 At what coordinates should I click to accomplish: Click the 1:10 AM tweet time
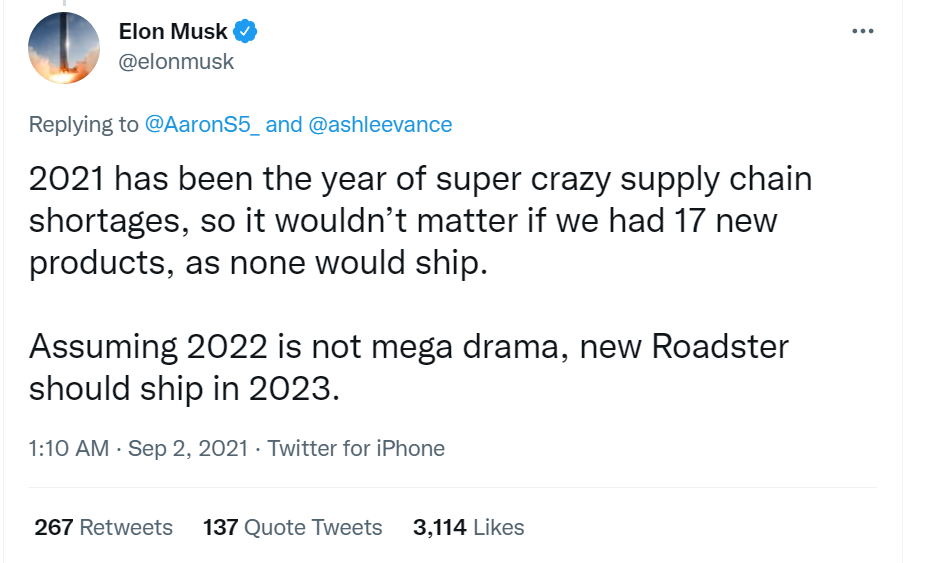click(69, 448)
